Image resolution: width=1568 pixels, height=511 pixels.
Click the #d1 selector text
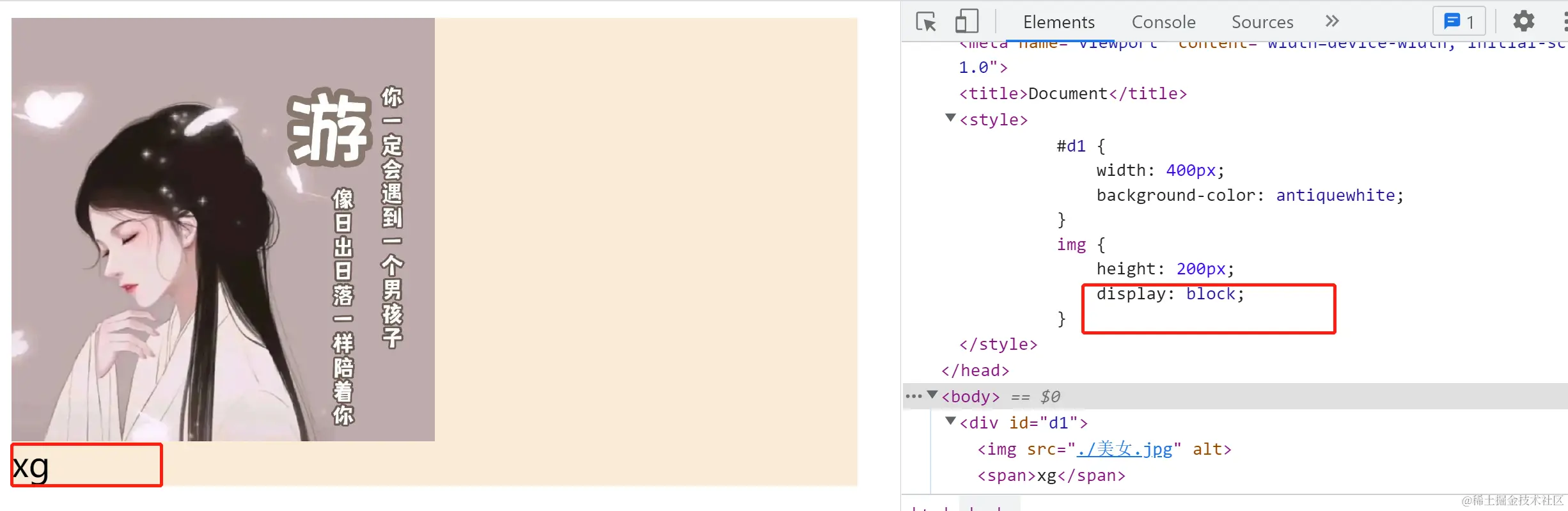[1071, 146]
